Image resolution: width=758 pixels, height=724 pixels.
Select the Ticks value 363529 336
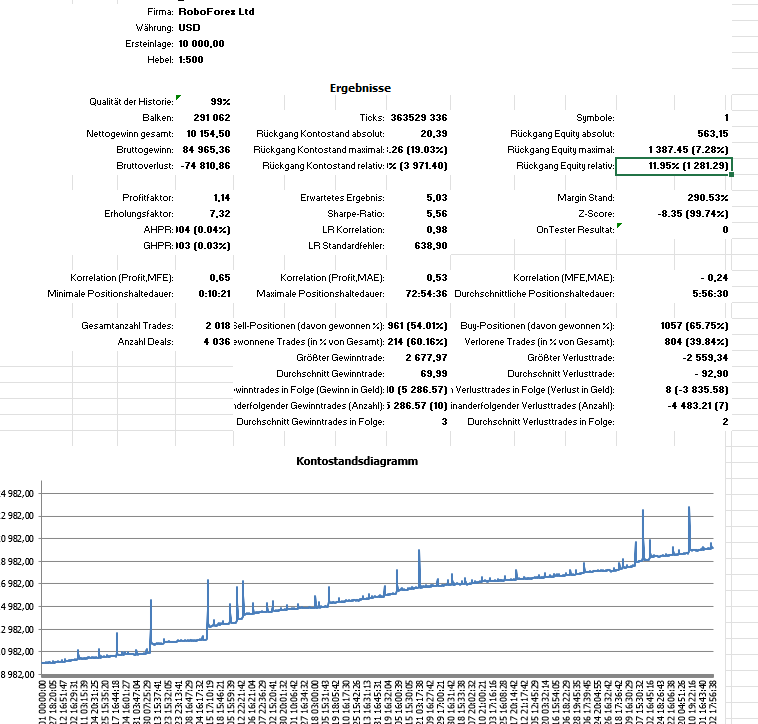click(x=418, y=117)
